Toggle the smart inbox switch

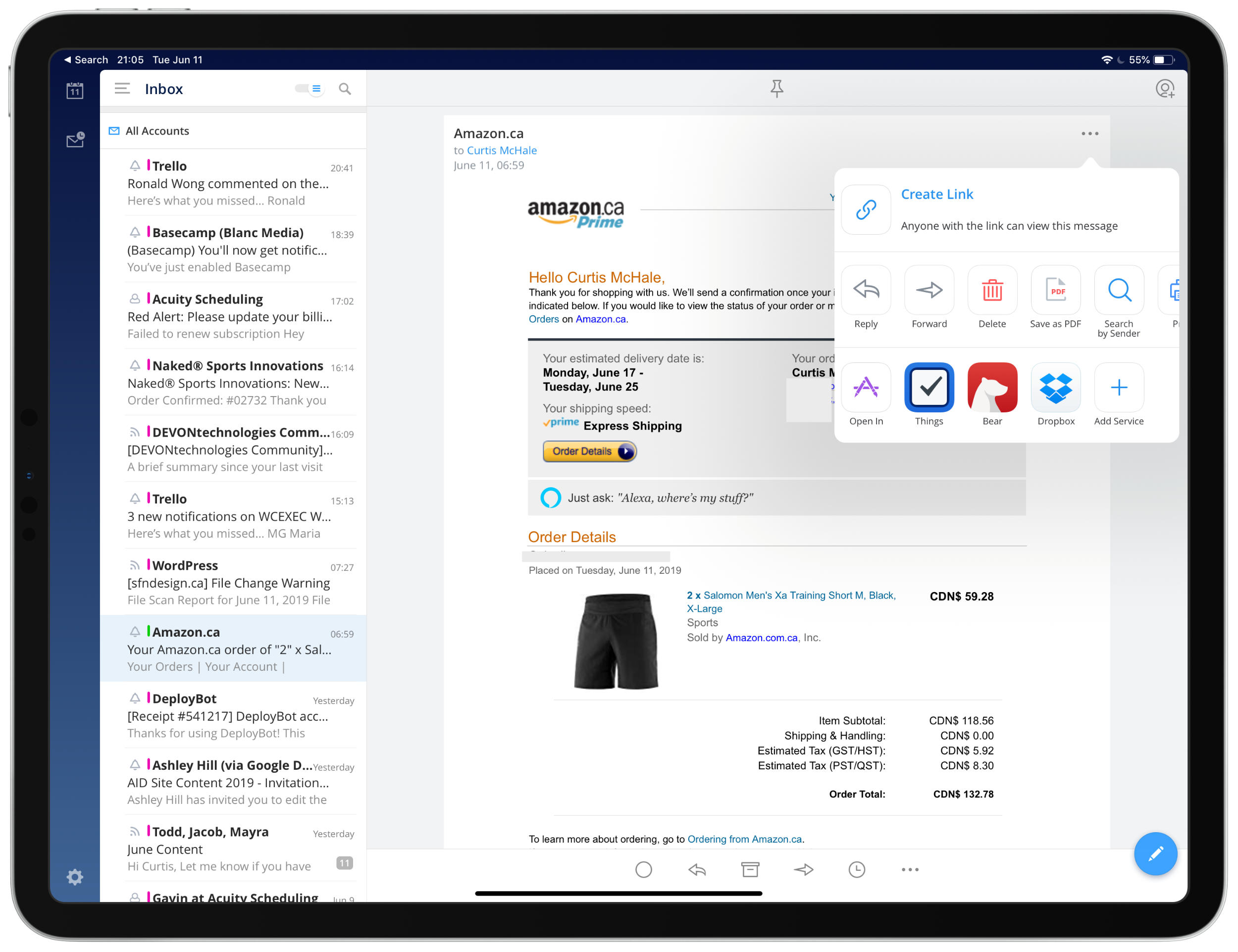point(309,89)
